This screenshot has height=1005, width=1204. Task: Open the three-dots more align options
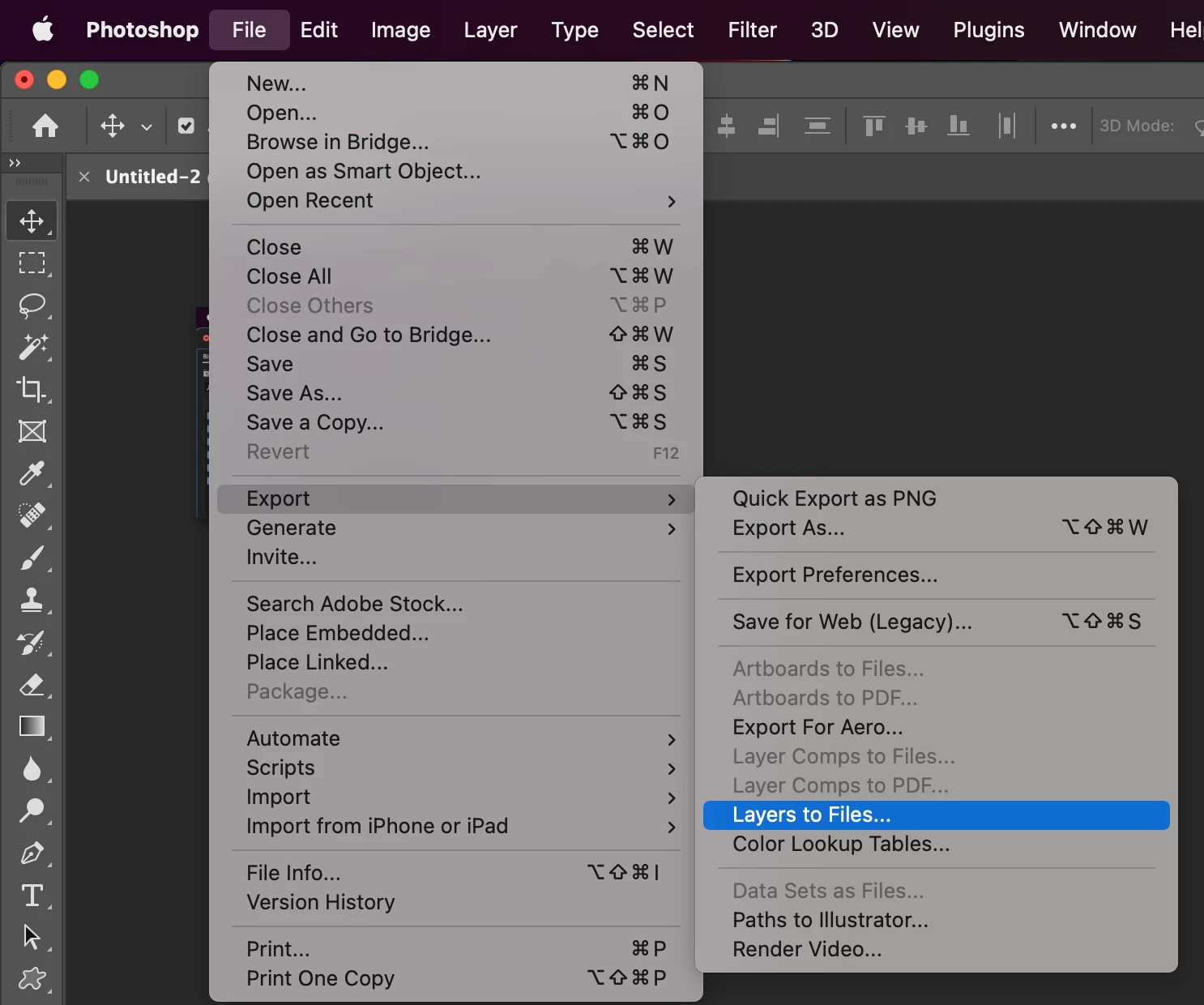pos(1063,126)
